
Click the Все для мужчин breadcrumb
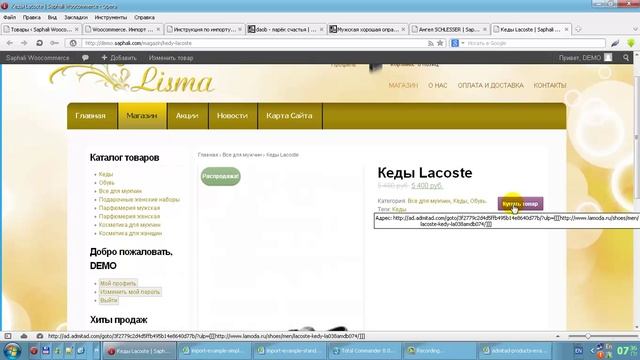point(242,155)
